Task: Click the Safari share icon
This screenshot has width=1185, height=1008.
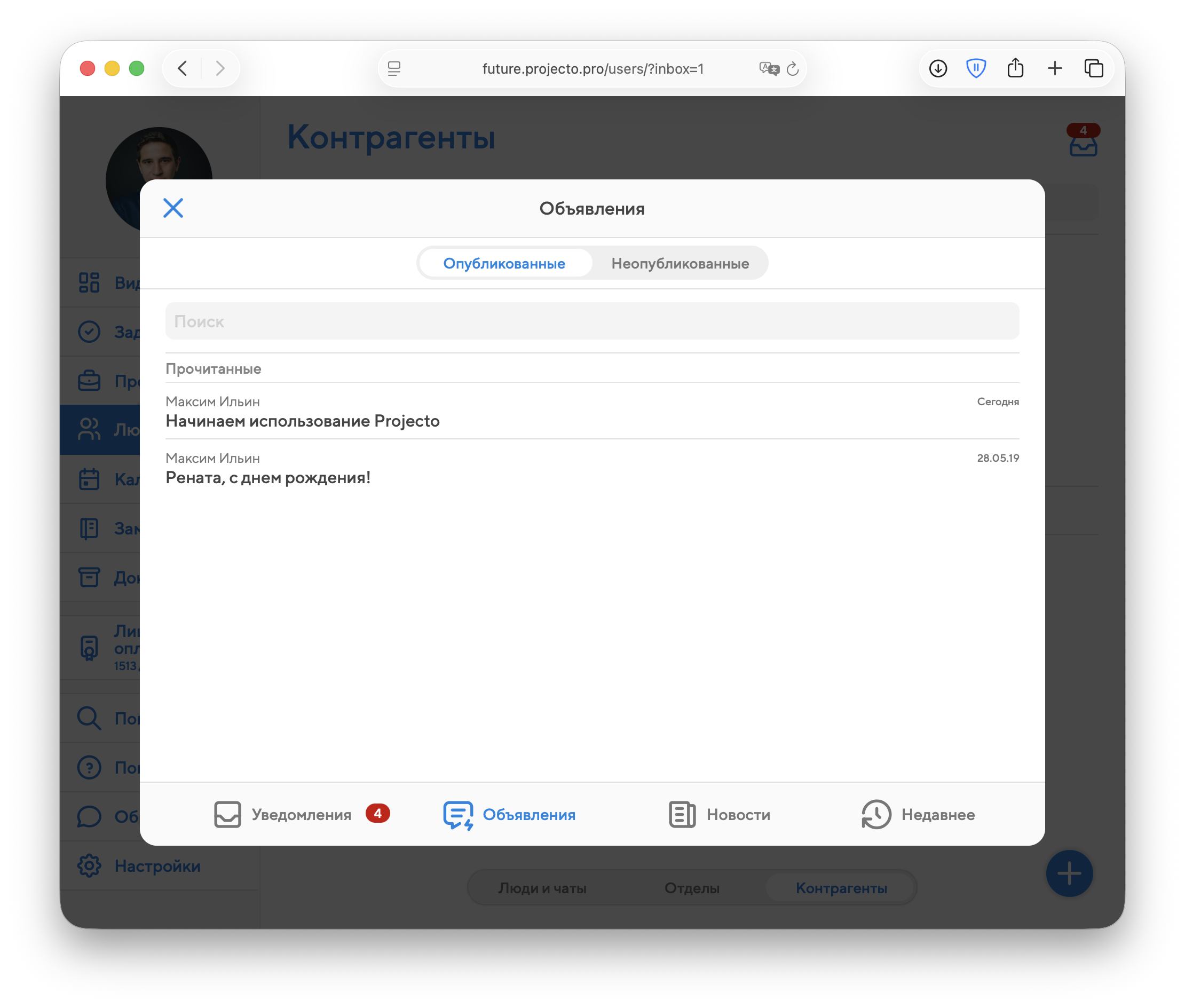Action: (x=1015, y=68)
